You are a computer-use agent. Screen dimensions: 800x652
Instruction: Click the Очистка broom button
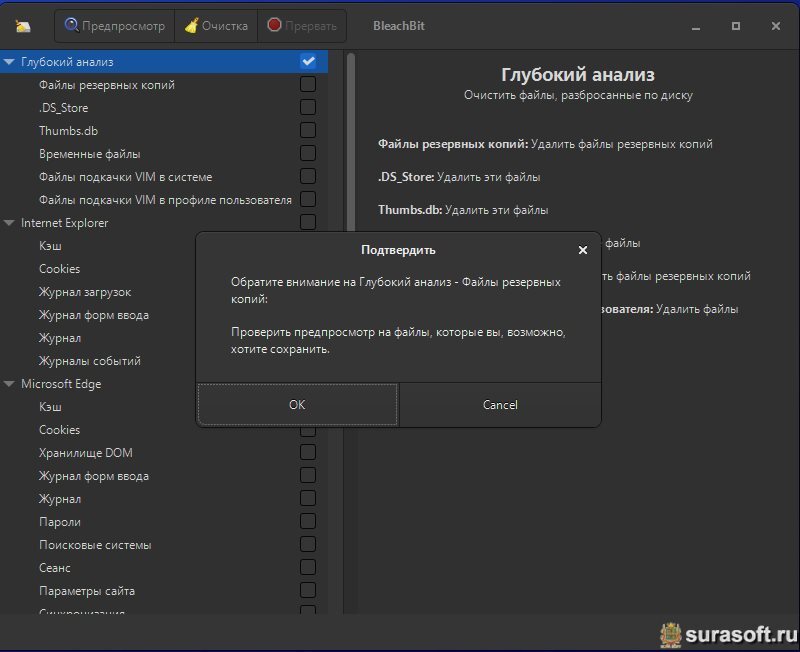[215, 26]
